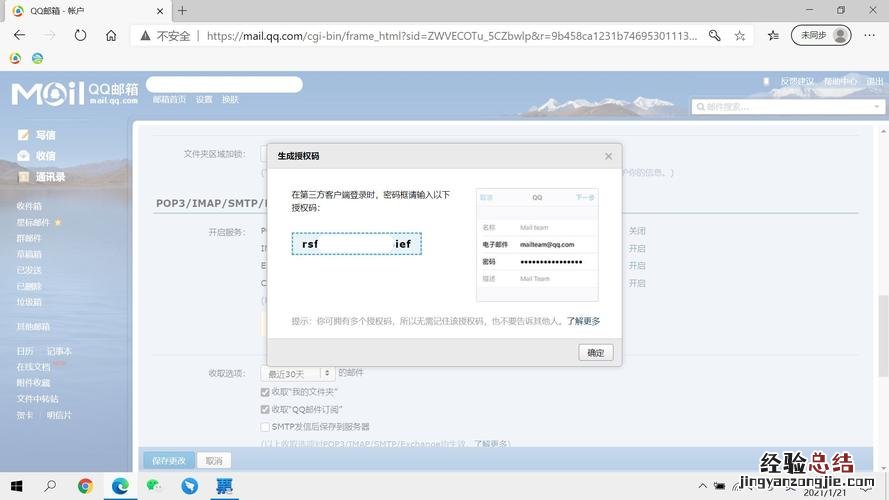Open the Windows Start menu
The height and width of the screenshot is (500, 889).
pyautogui.click(x=16, y=486)
